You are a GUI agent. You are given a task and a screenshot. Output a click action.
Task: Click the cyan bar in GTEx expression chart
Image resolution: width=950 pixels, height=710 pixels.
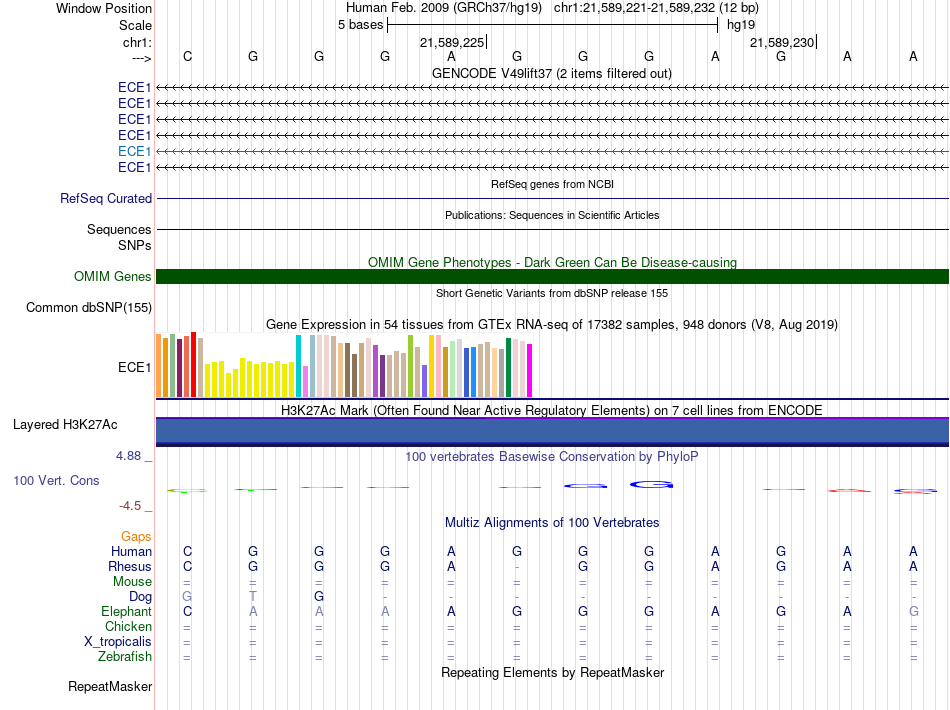tap(298, 366)
